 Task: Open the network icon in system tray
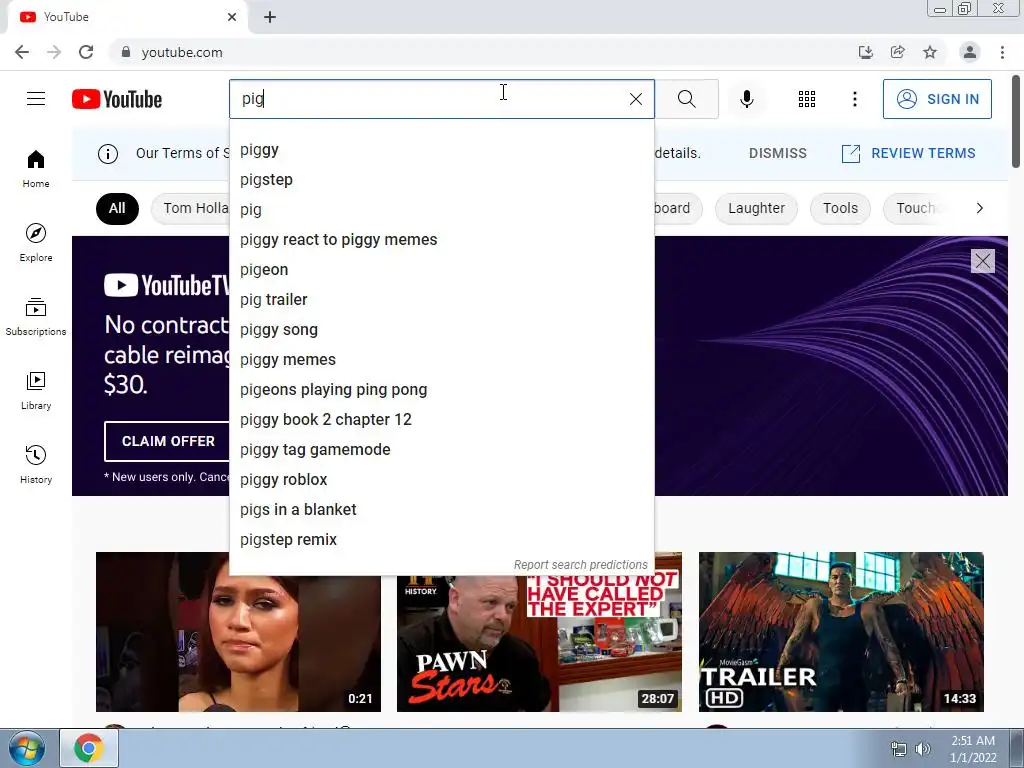point(899,749)
